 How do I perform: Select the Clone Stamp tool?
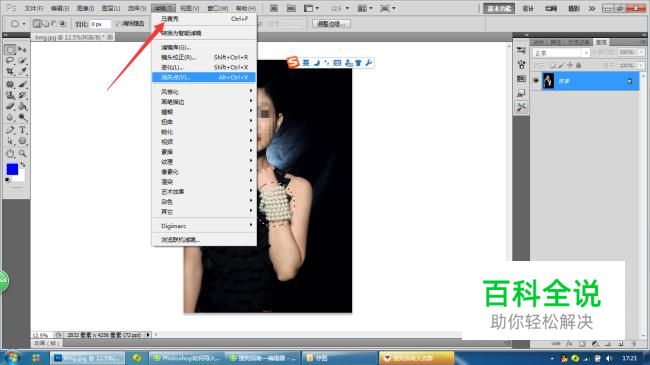[x=10, y=95]
